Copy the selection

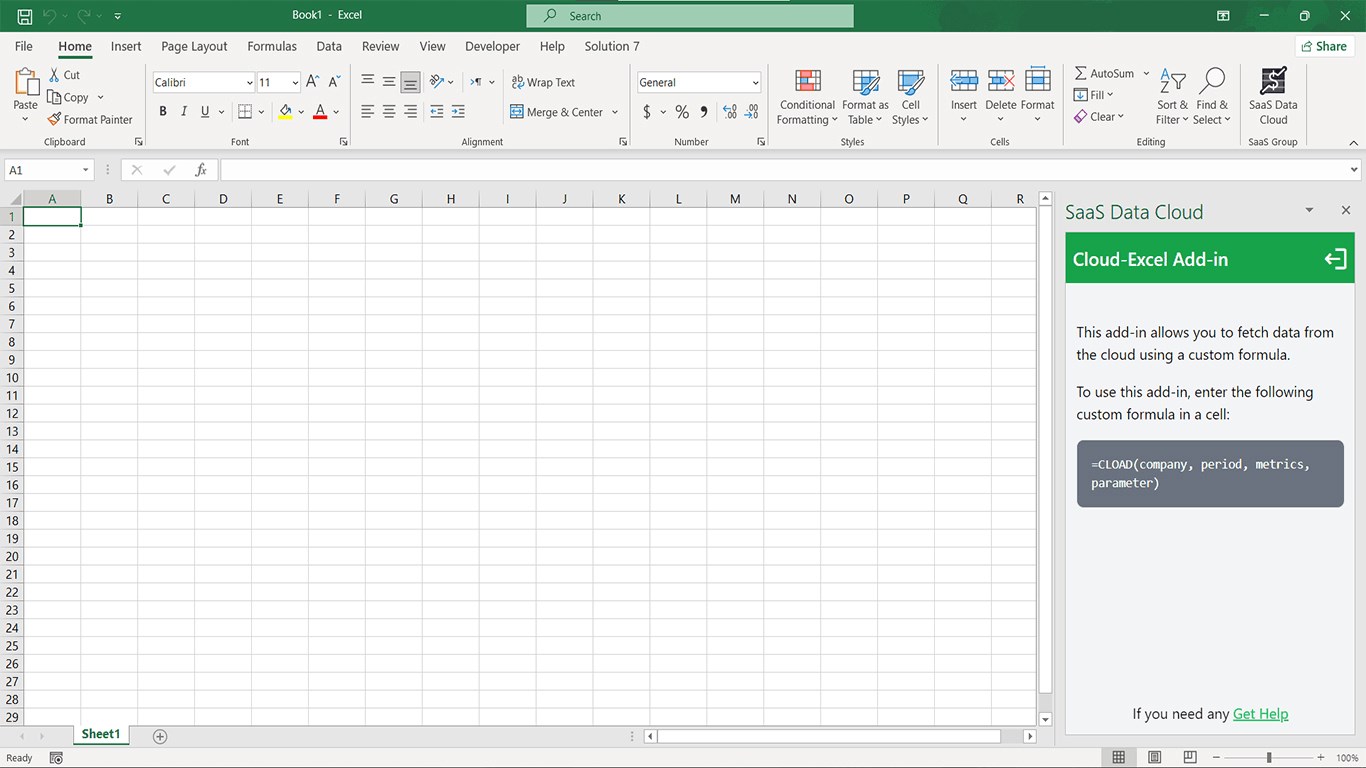pos(68,97)
